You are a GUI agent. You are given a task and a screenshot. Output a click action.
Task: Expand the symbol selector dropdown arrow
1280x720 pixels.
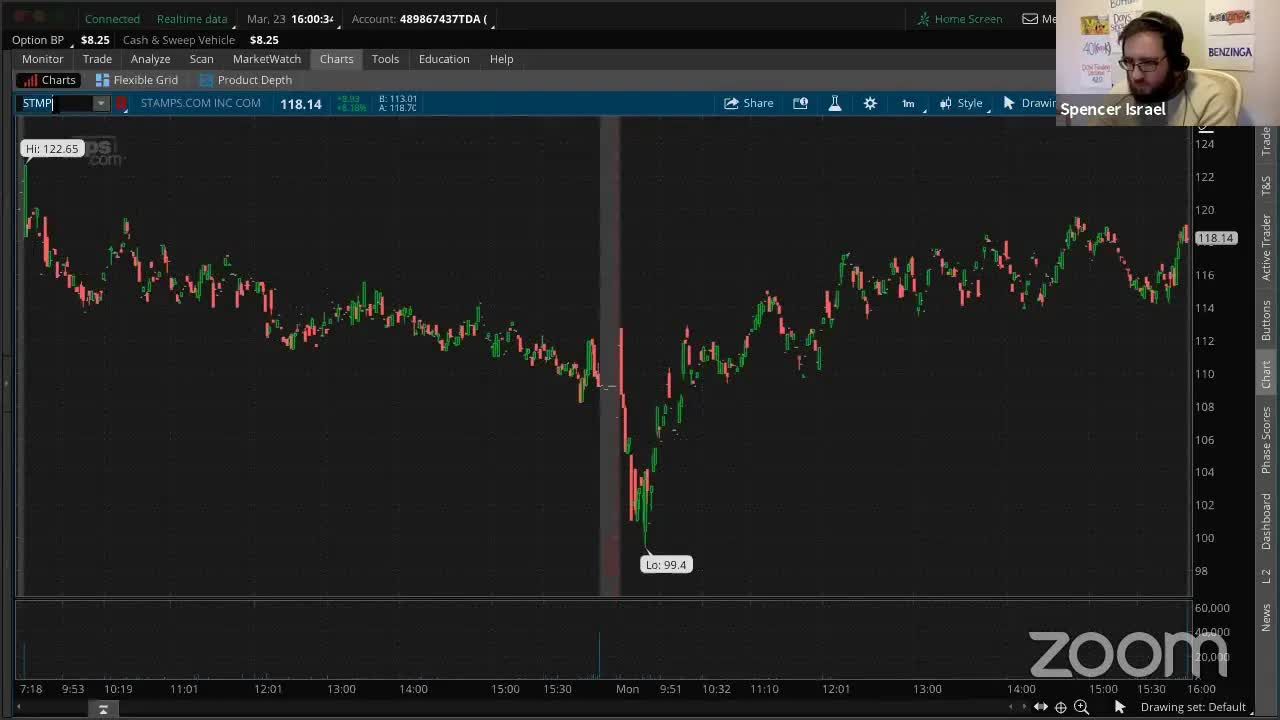(x=101, y=103)
